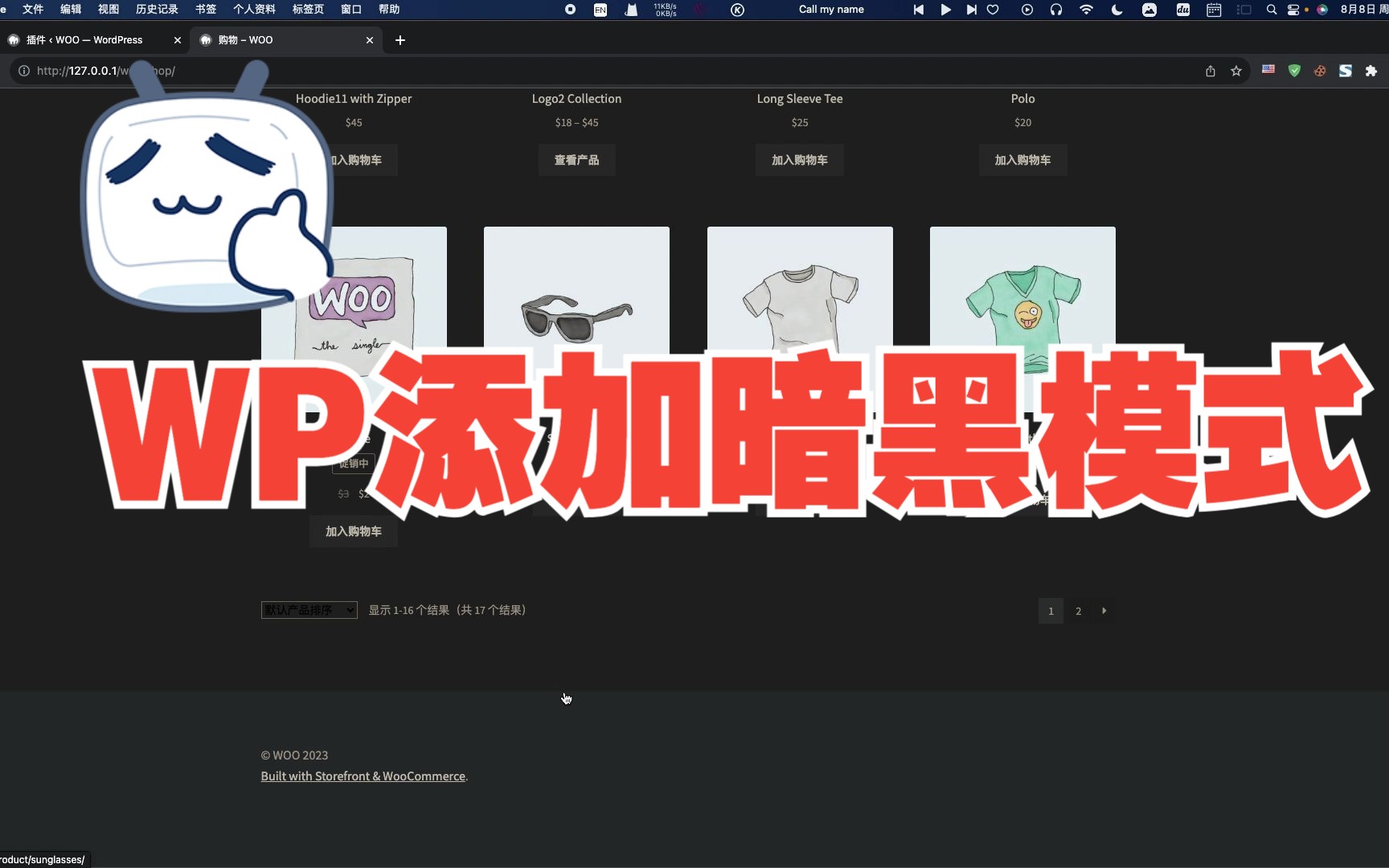Go to pagination page 2
The height and width of the screenshot is (868, 1389).
pos(1078,611)
